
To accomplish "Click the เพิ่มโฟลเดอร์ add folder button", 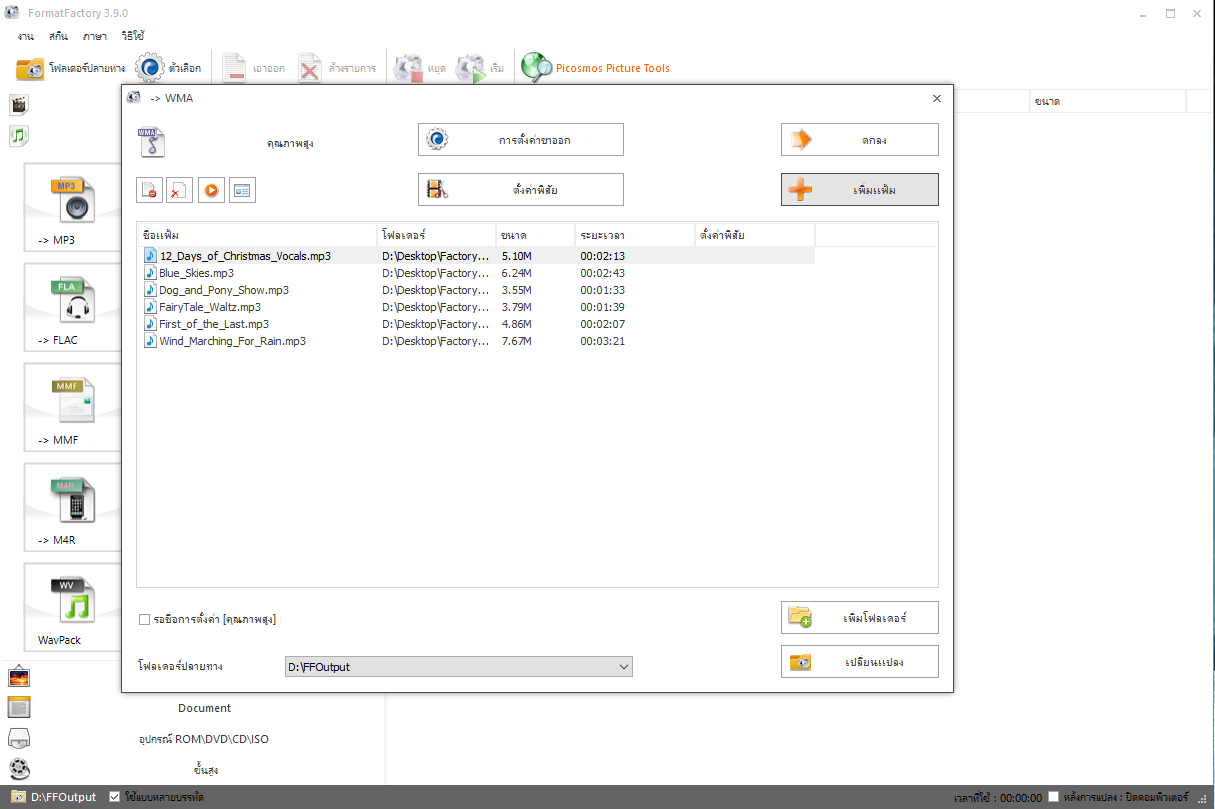I will click(x=860, y=618).
